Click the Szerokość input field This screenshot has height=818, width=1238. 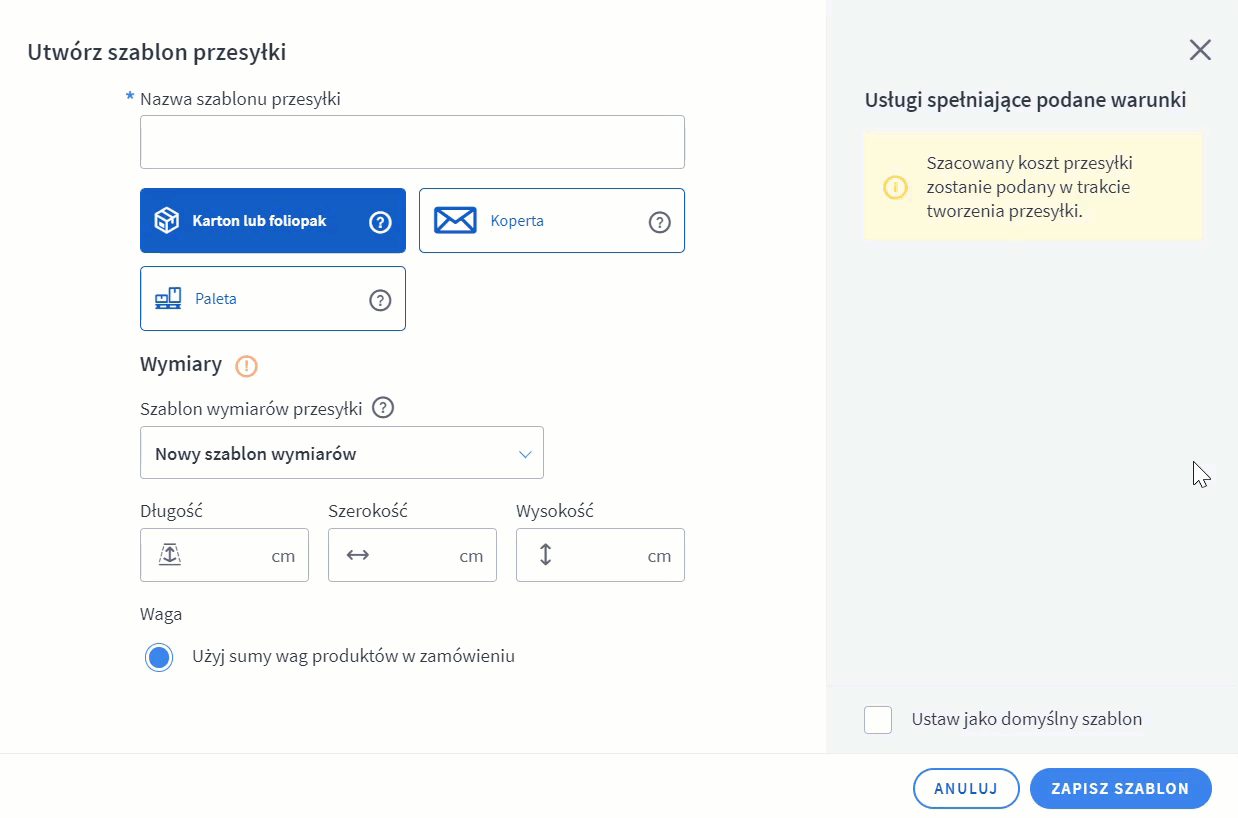click(x=412, y=555)
